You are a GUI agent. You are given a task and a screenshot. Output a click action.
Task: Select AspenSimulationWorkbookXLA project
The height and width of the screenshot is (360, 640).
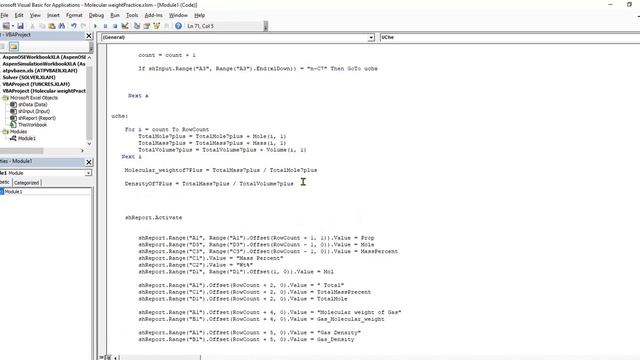tap(44, 64)
